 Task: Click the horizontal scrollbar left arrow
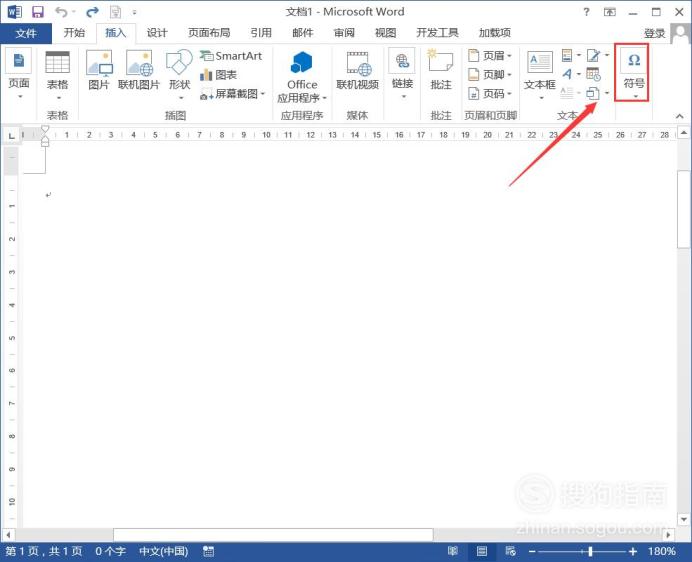click(7, 535)
